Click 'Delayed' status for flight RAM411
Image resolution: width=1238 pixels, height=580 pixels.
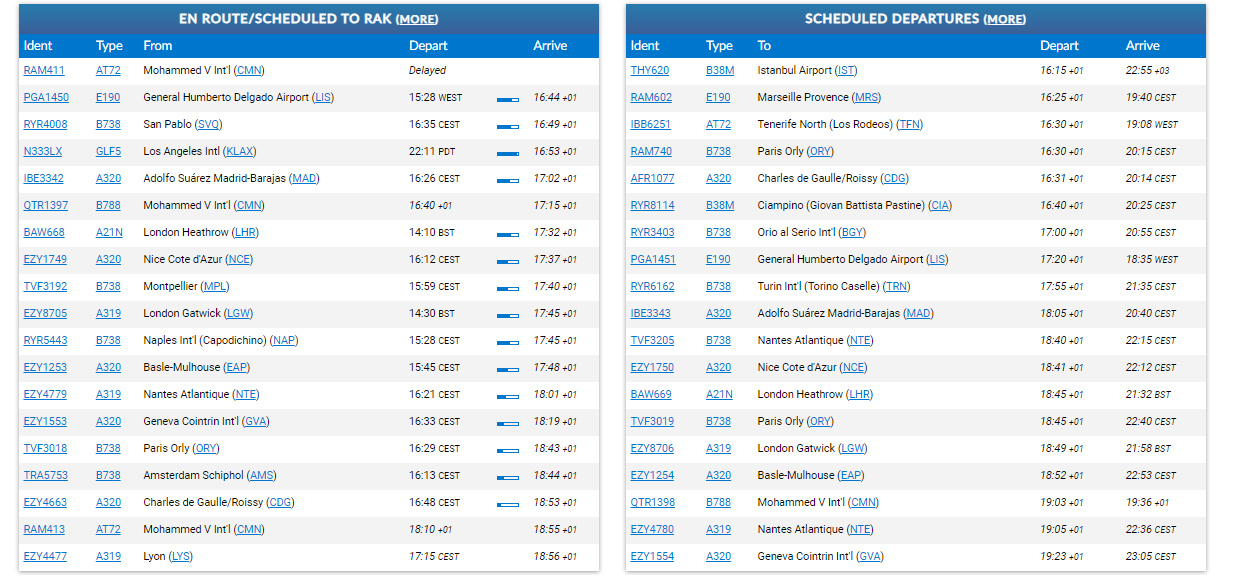coord(427,71)
